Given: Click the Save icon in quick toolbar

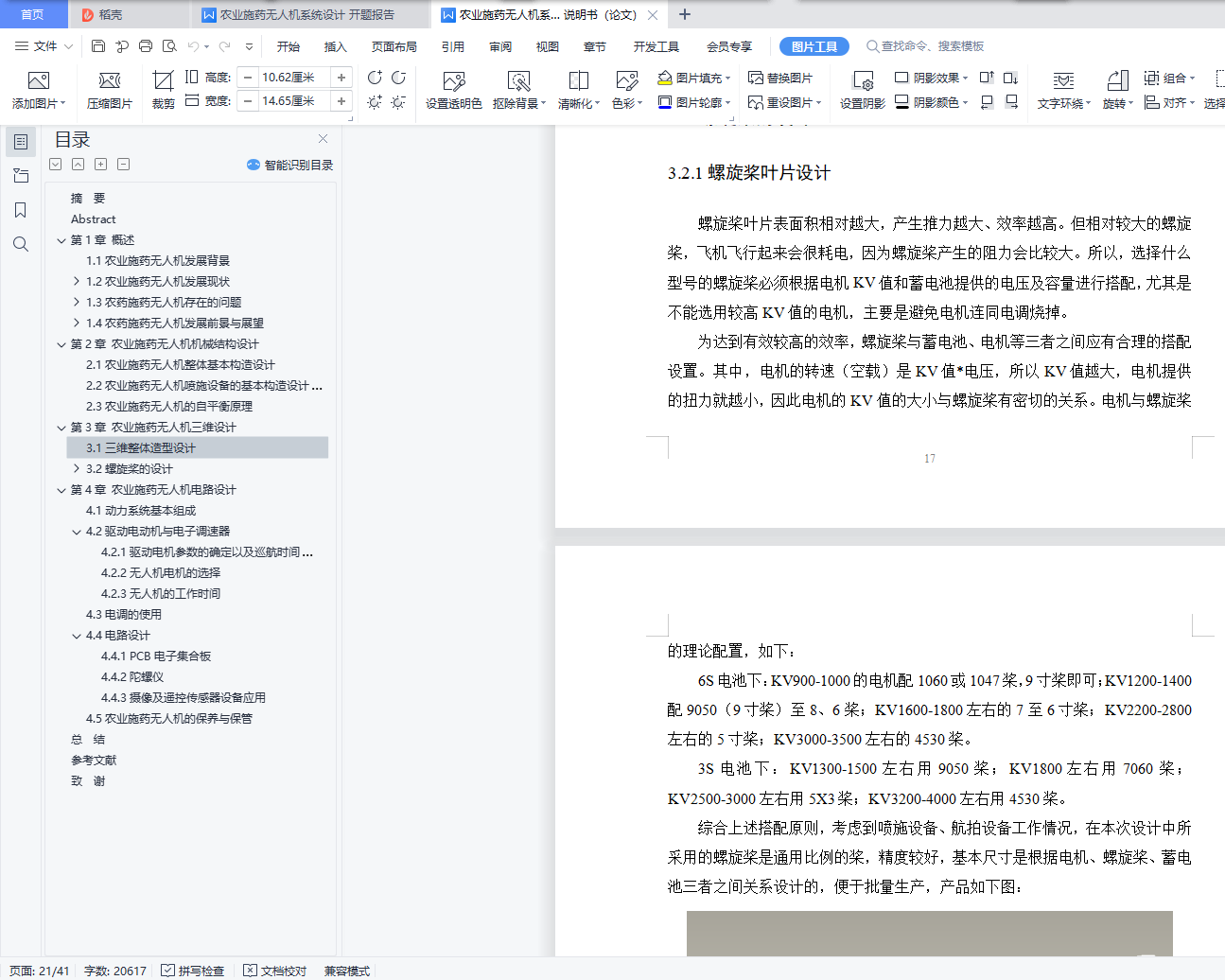Looking at the screenshot, I should (98, 45).
